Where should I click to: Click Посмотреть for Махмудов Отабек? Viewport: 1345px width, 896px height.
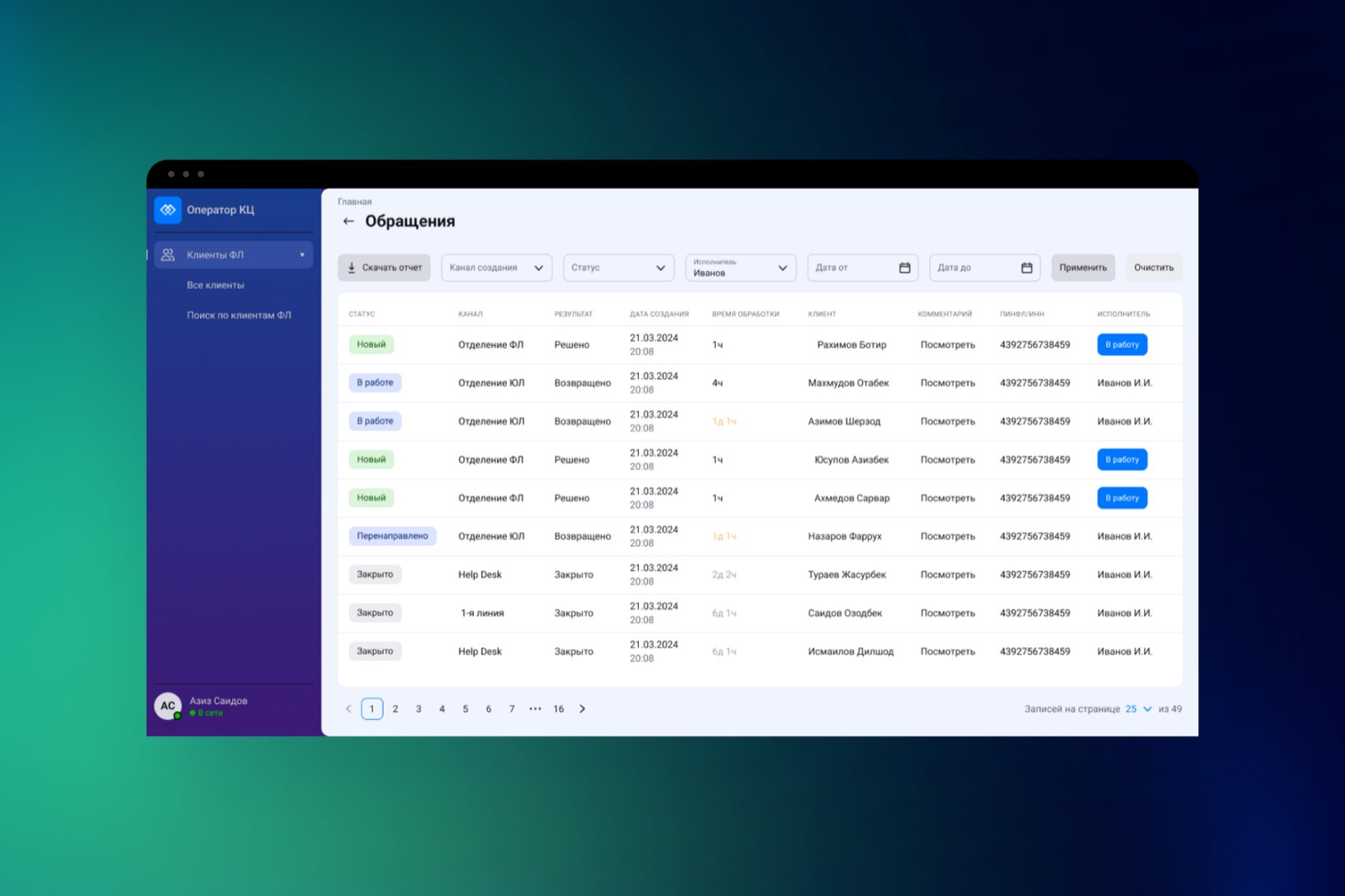(948, 384)
